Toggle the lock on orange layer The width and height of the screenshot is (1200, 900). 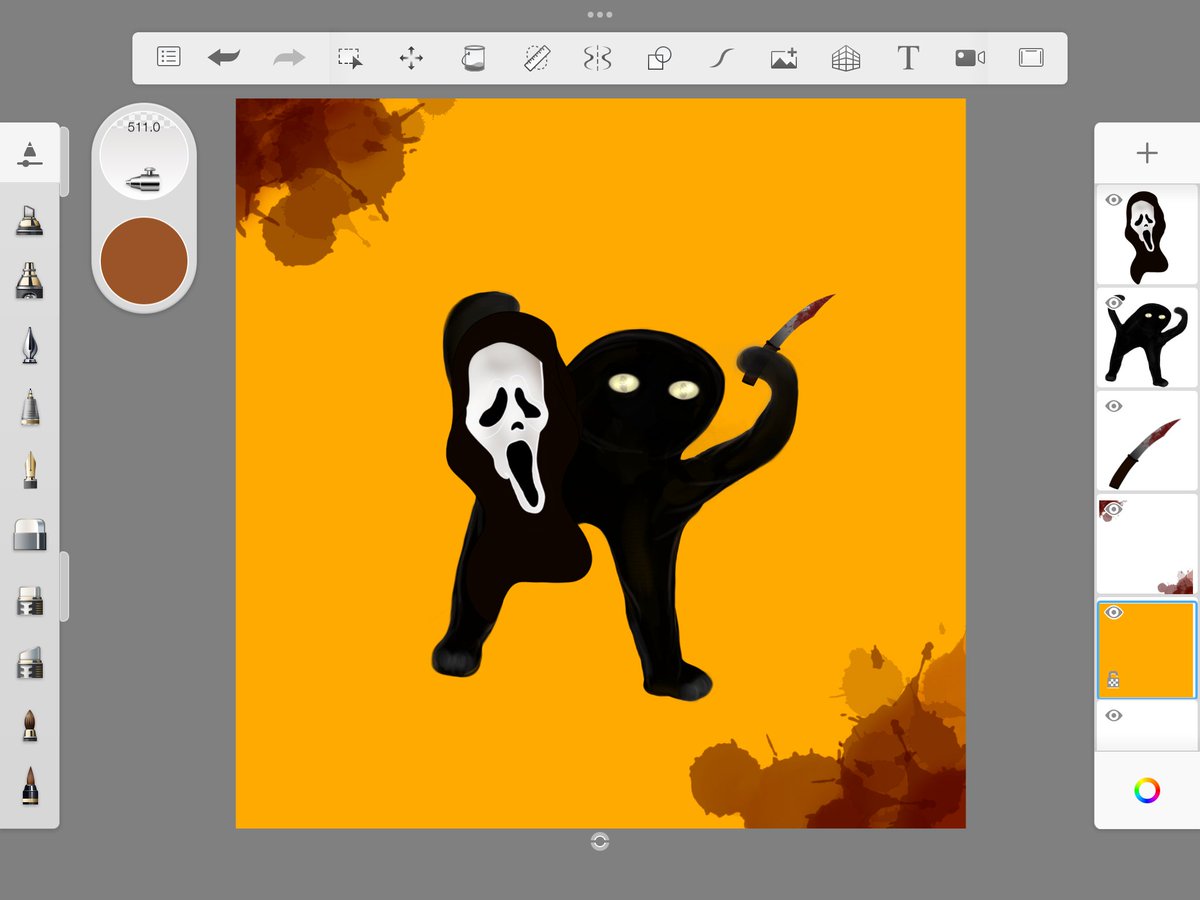[1113, 680]
